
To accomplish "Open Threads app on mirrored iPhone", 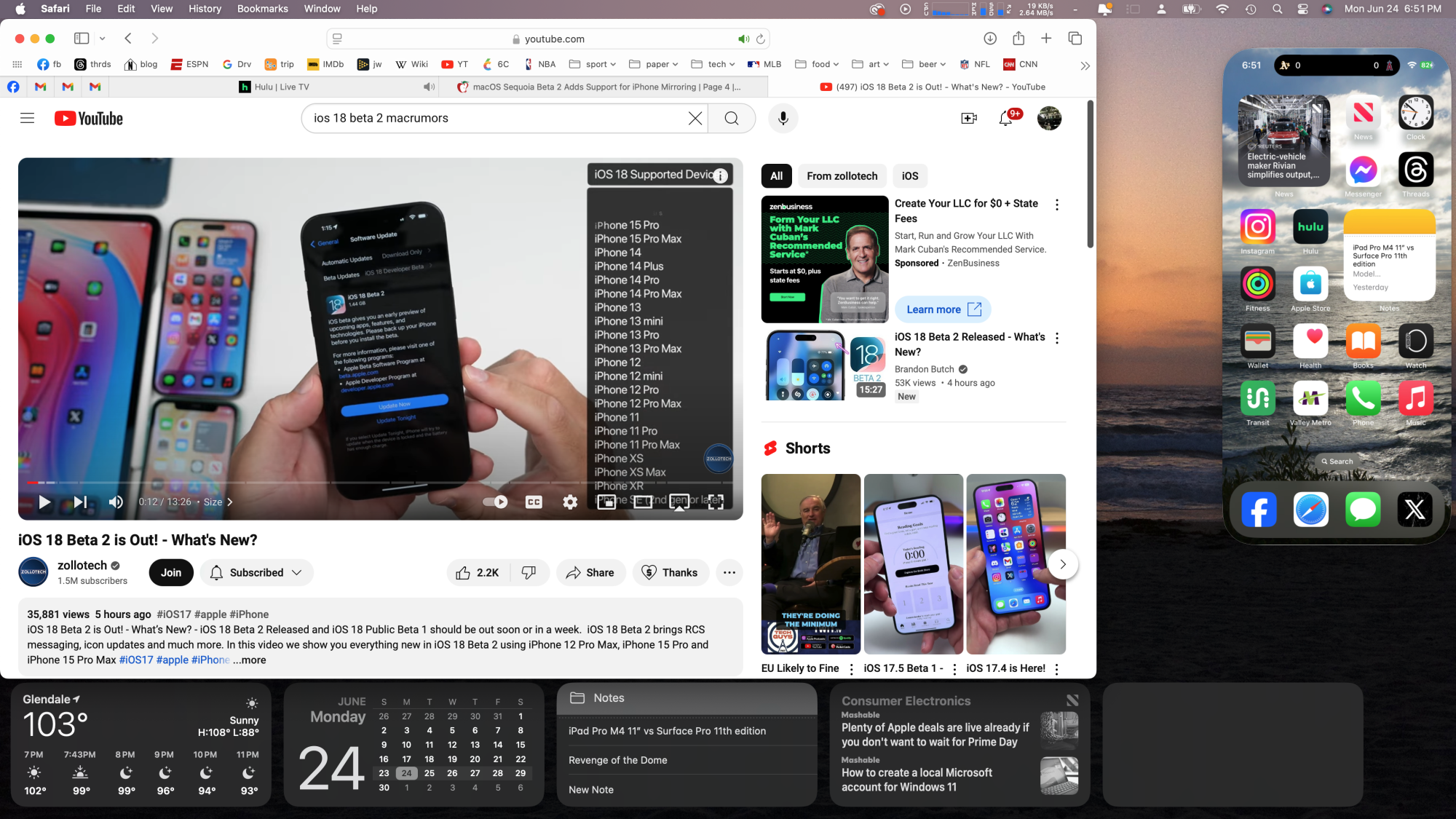I will coord(1415,170).
